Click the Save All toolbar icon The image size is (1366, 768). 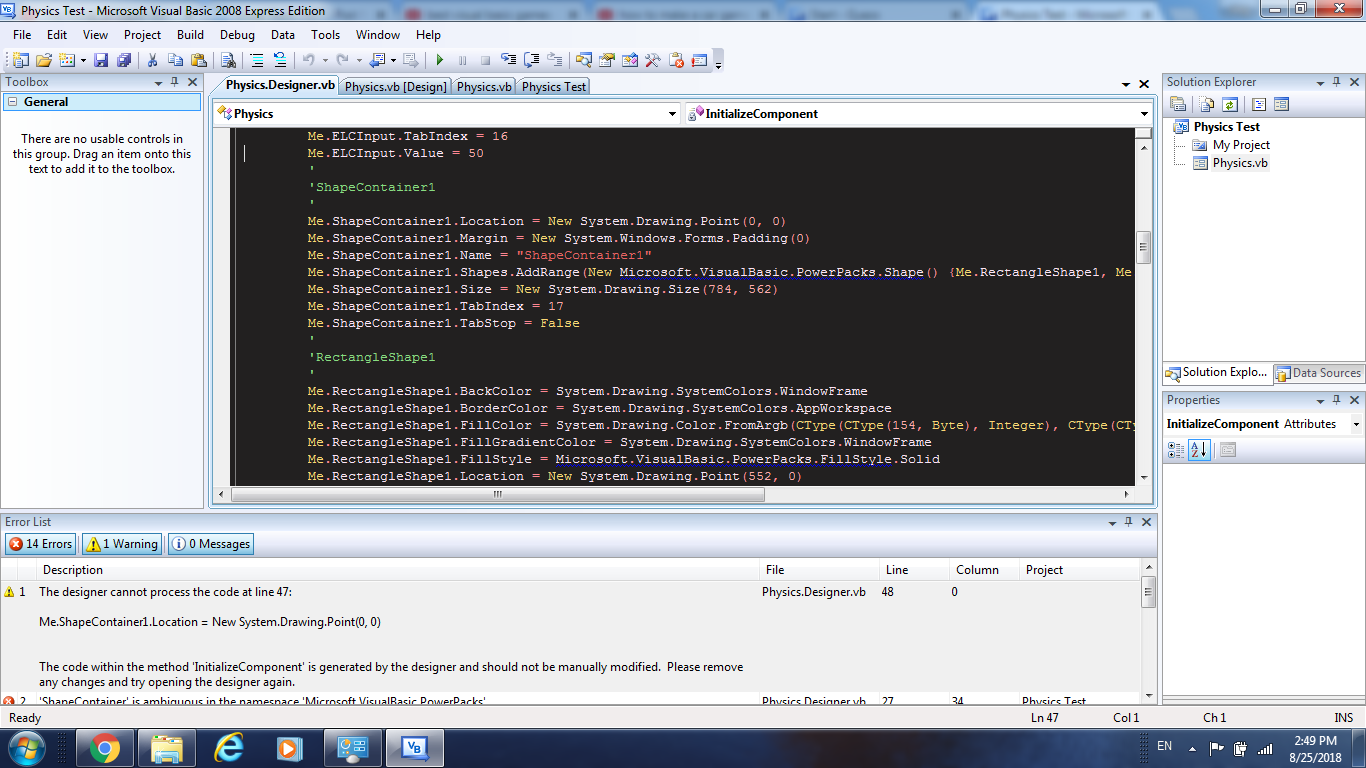[x=124, y=60]
